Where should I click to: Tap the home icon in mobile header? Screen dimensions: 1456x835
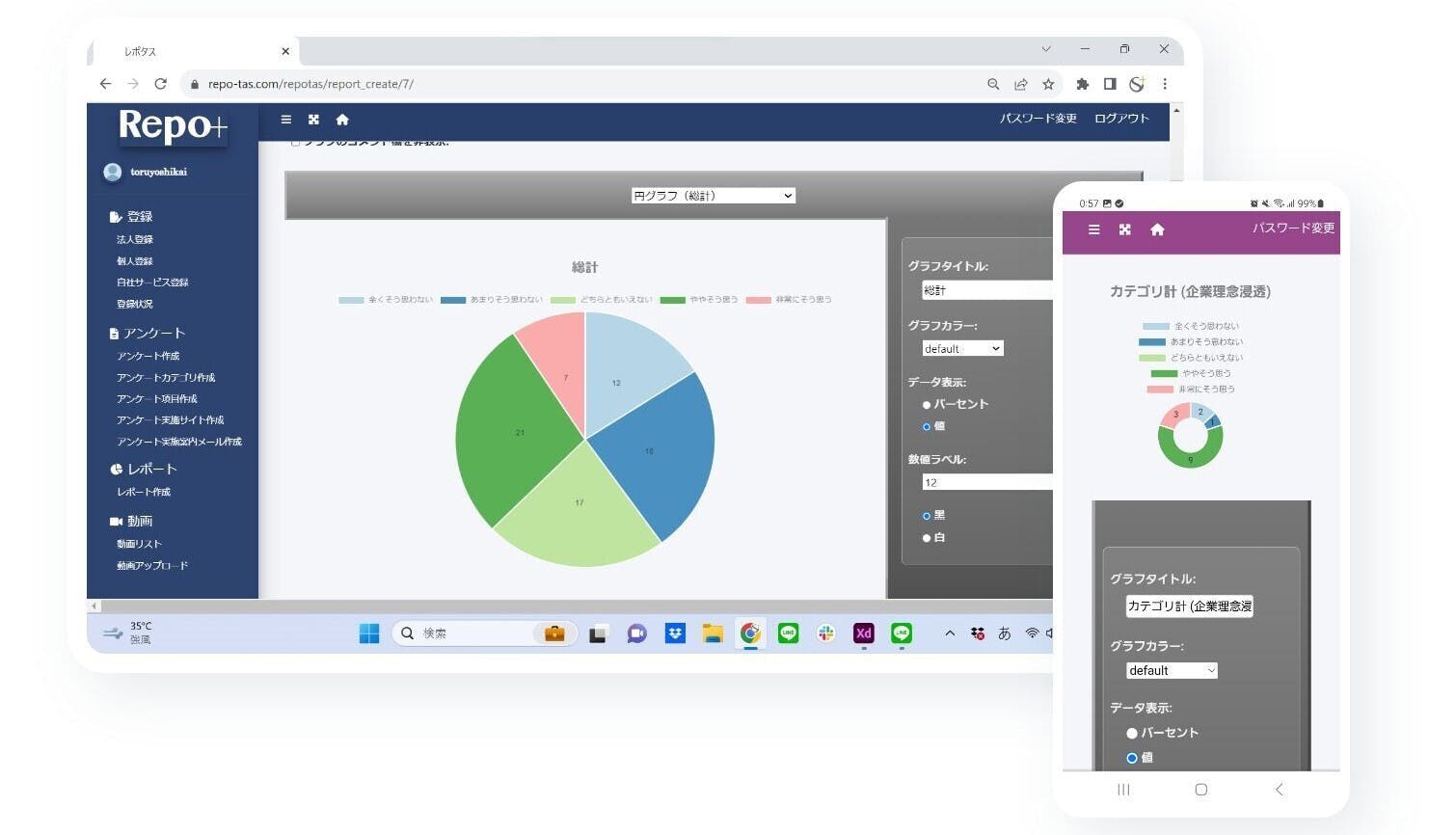point(1157,229)
